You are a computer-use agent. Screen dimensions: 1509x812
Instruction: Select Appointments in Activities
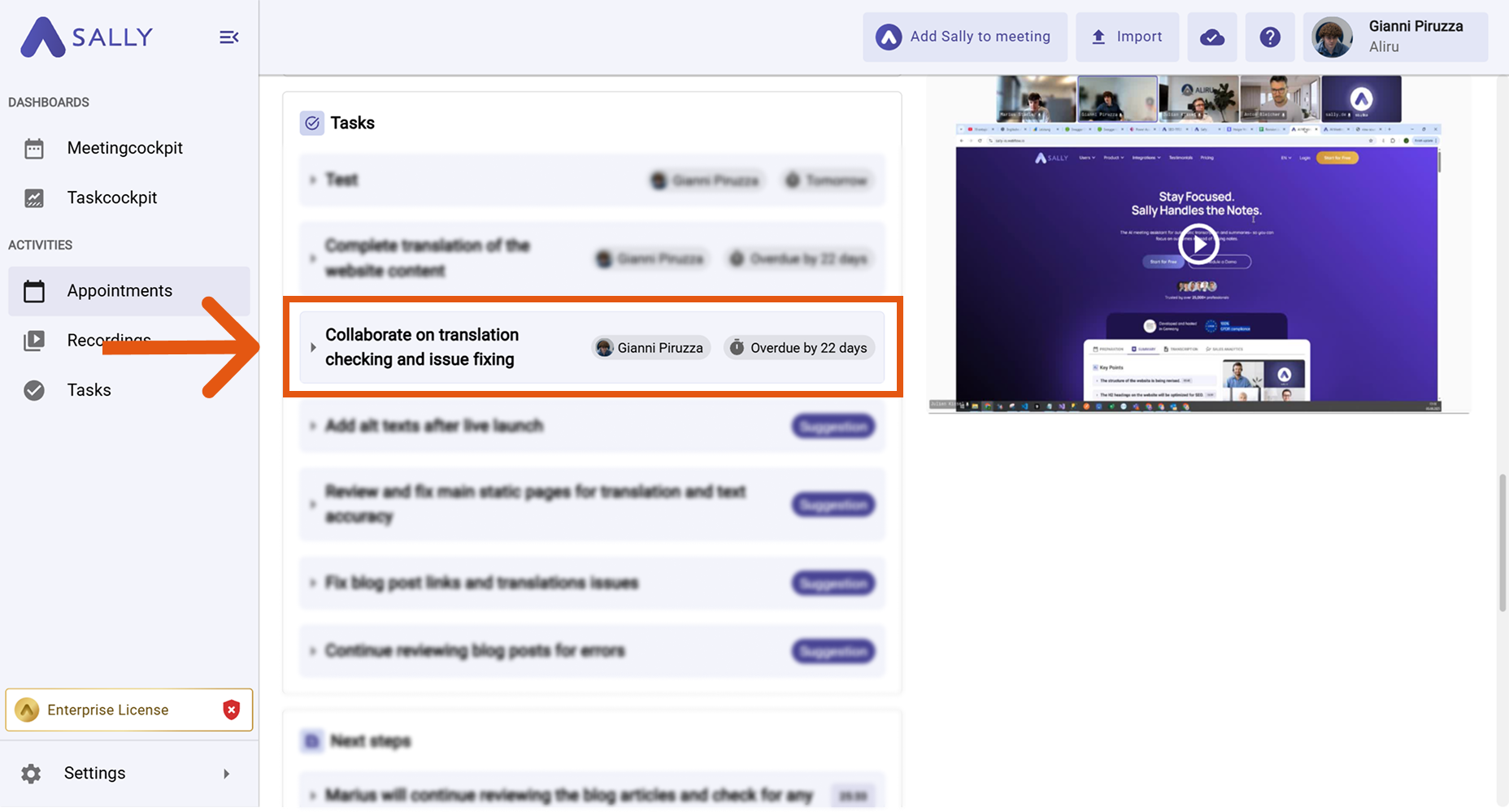coord(129,291)
